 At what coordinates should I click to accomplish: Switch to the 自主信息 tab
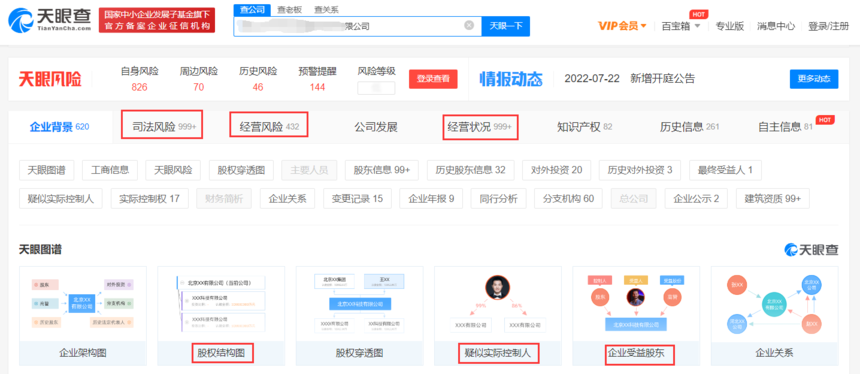[785, 127]
